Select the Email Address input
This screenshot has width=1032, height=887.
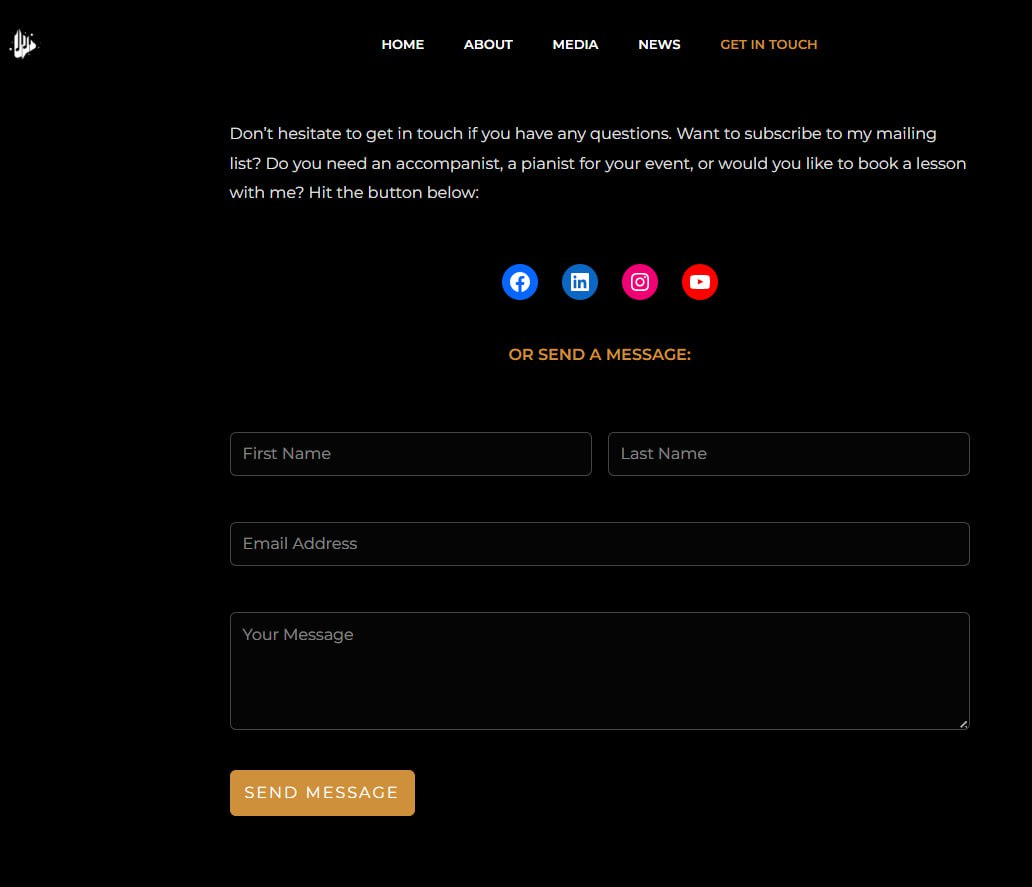[599, 544]
